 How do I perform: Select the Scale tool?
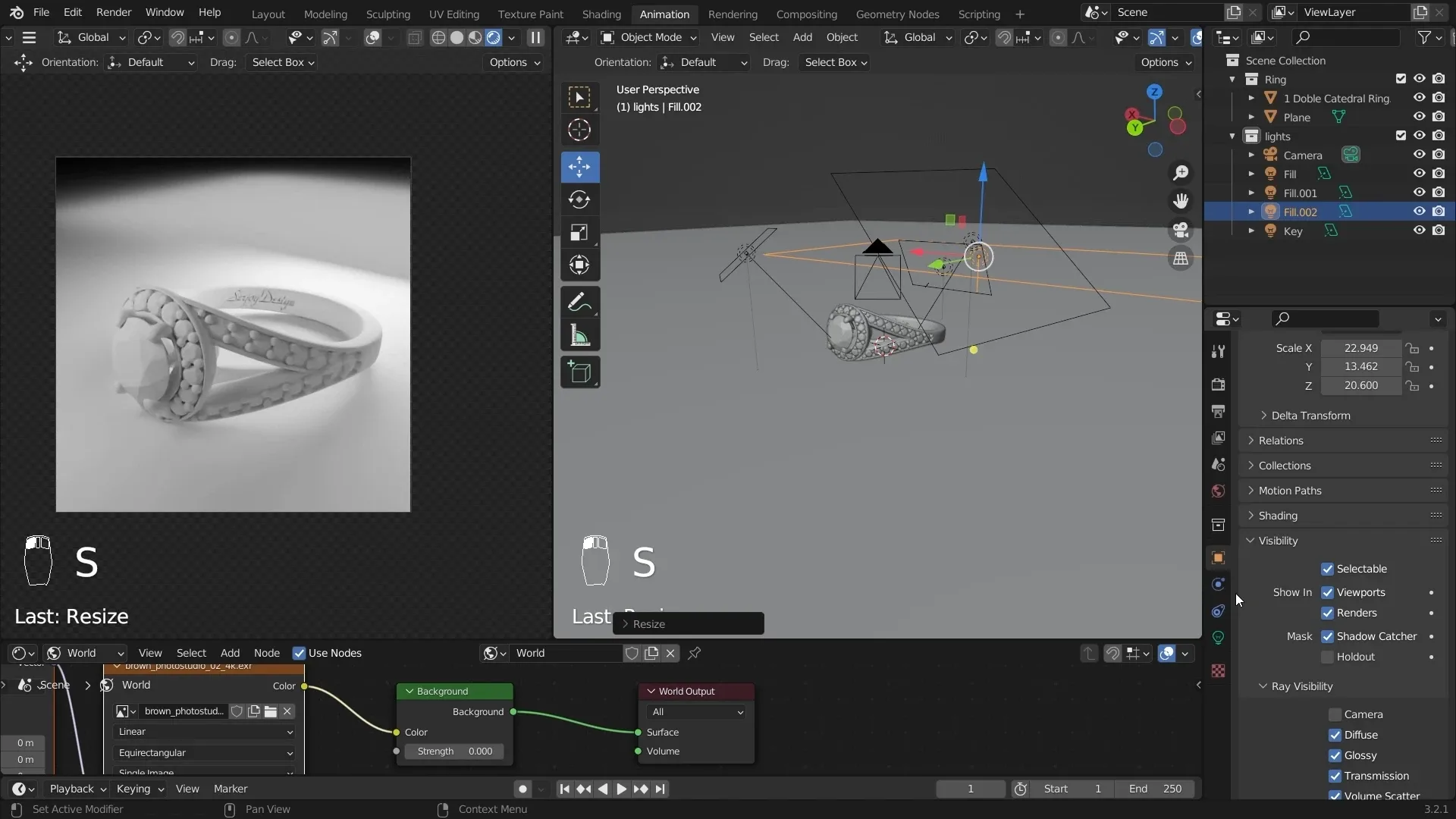580,232
